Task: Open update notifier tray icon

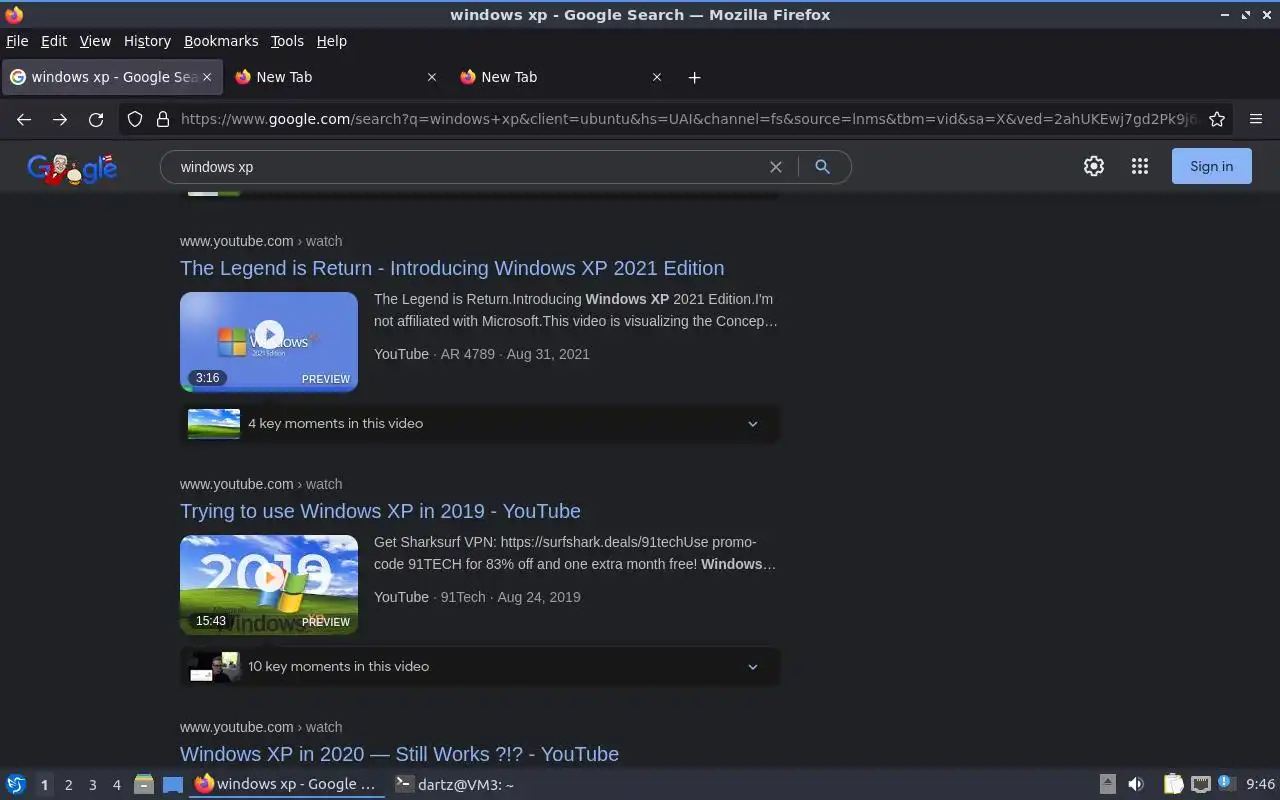Action: 1226,784
